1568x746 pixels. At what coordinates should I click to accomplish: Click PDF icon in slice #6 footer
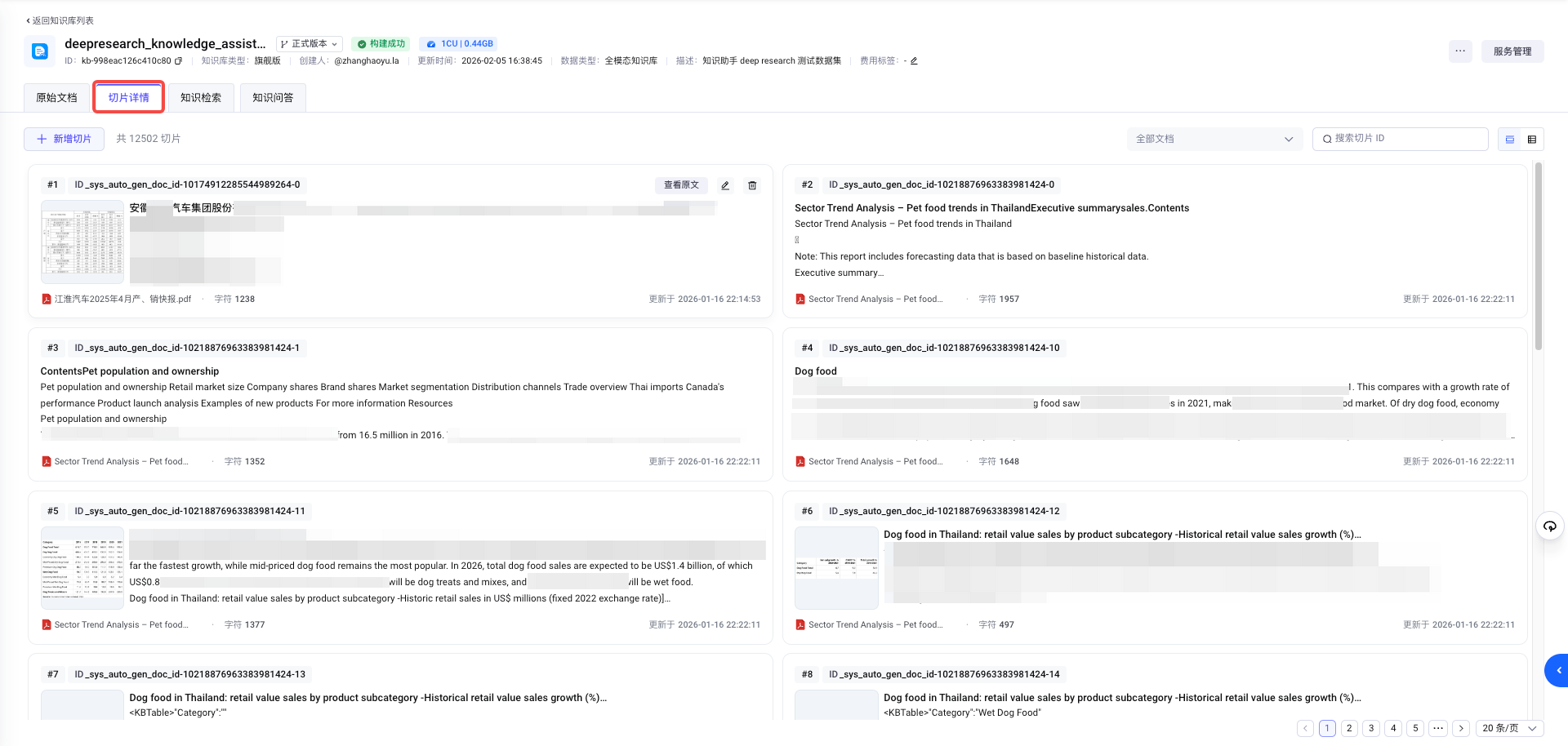coord(800,625)
